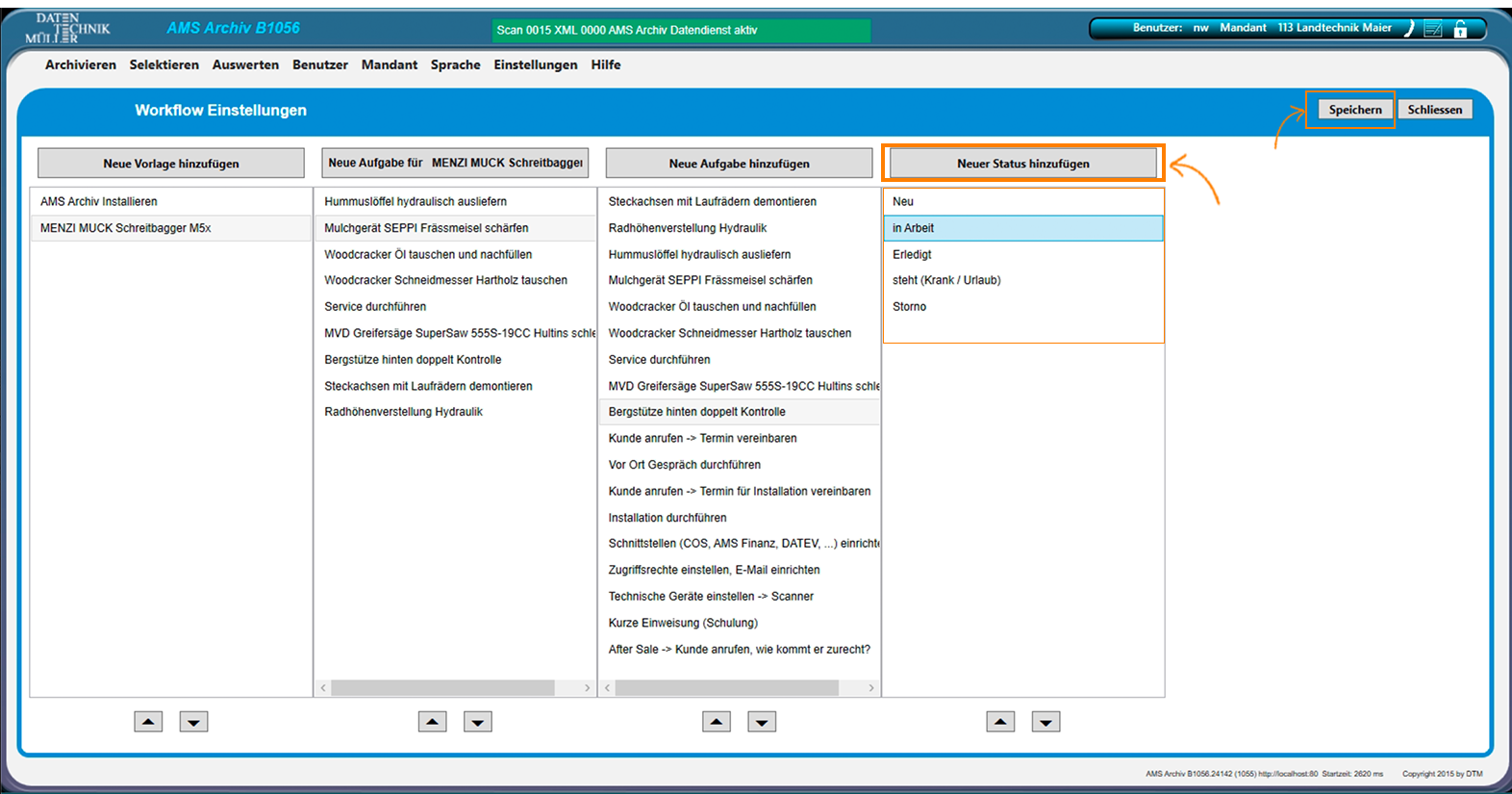Screen dimensions: 1512x794
Task: Close the workflow settings with Schliessen
Action: tap(1434, 110)
